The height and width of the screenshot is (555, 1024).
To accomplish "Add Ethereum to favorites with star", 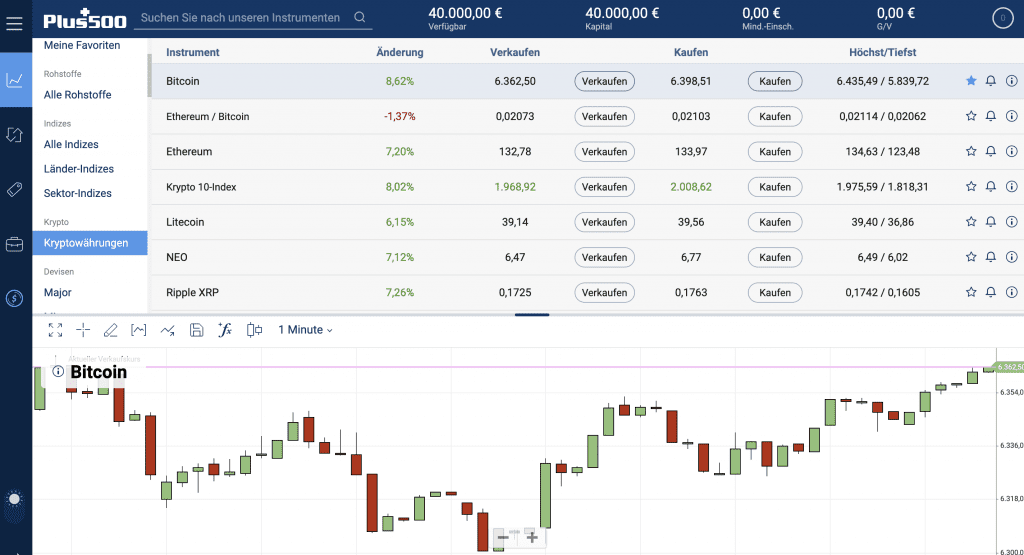I will 970,152.
